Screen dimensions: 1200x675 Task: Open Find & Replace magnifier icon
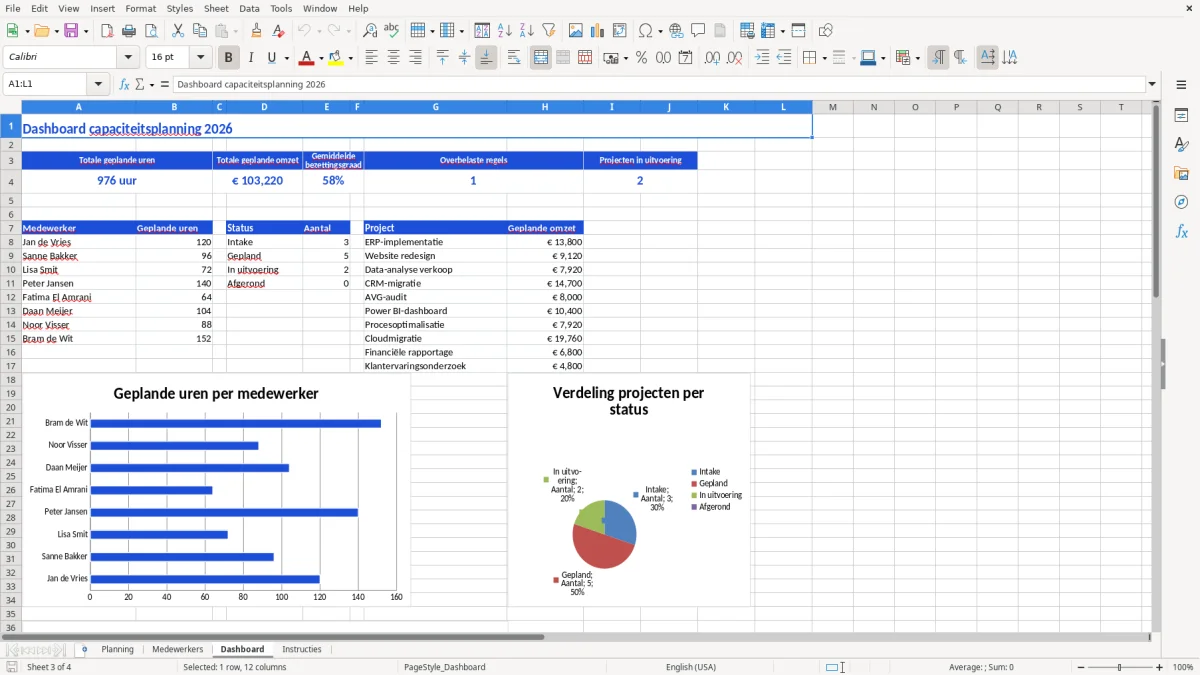click(x=370, y=31)
